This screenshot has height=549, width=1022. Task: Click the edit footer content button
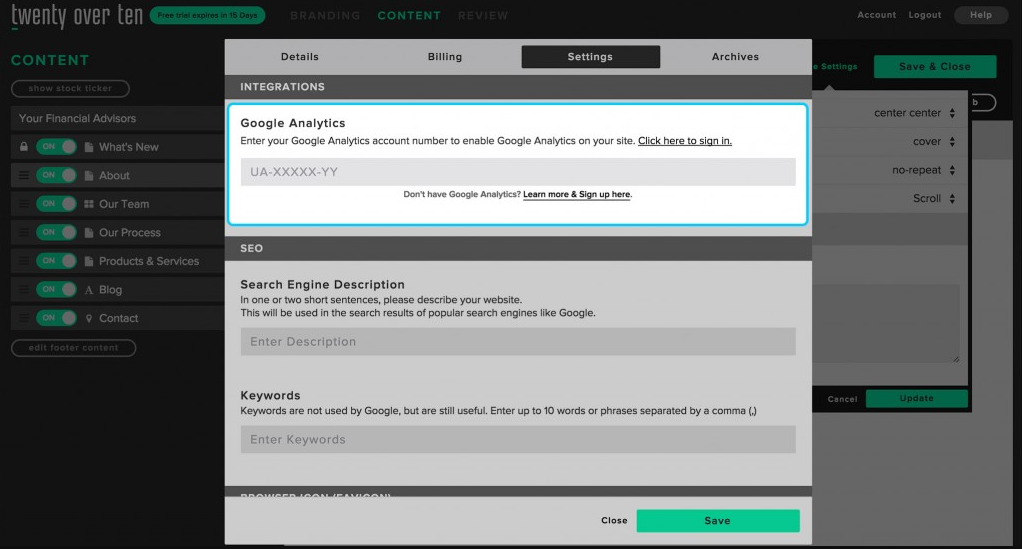point(74,348)
